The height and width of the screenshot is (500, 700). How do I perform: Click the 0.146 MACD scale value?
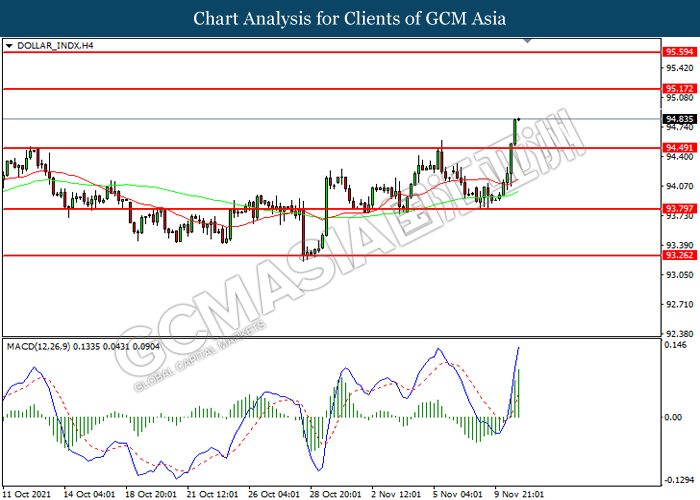(675, 345)
